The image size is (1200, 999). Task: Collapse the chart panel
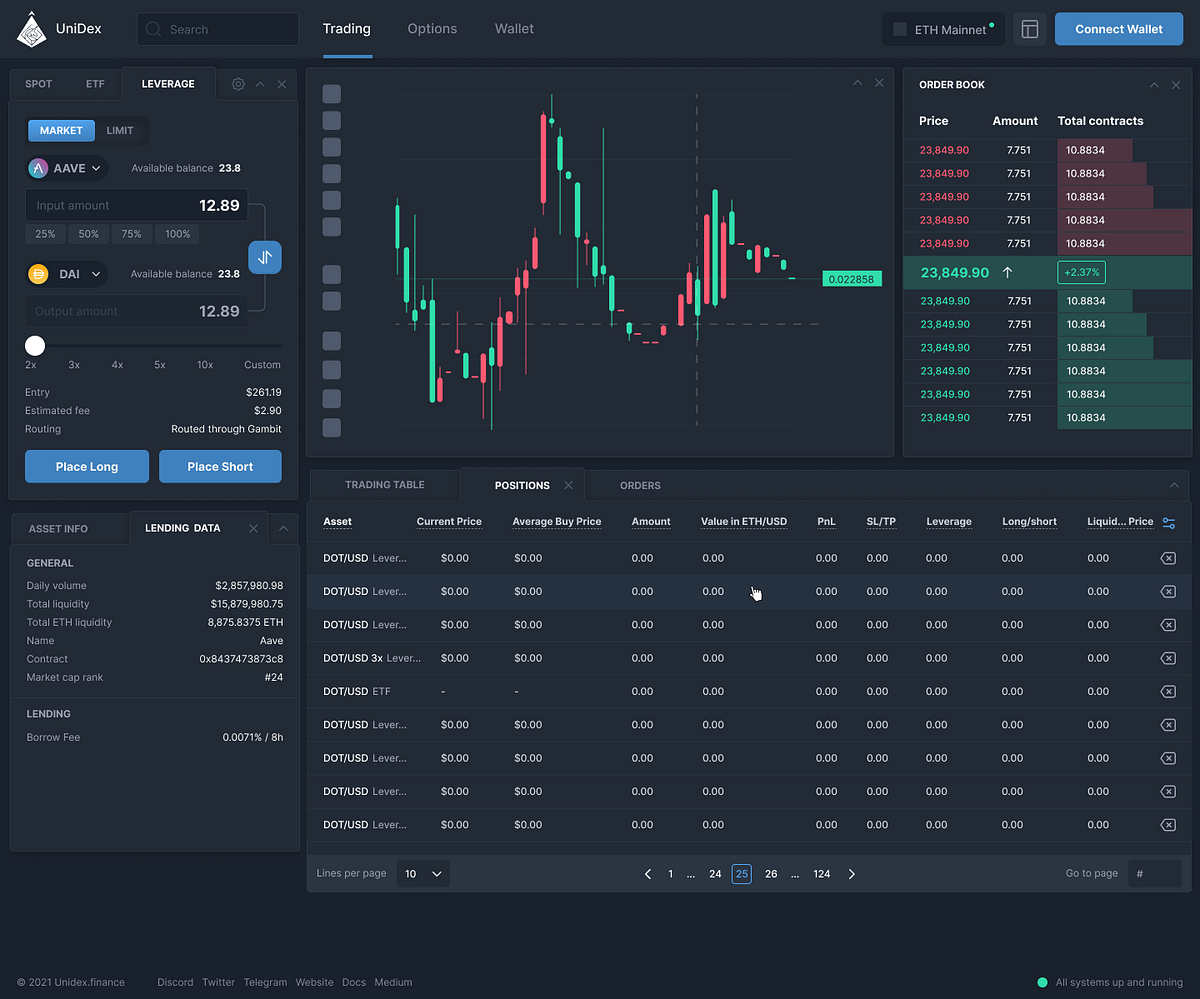(857, 83)
